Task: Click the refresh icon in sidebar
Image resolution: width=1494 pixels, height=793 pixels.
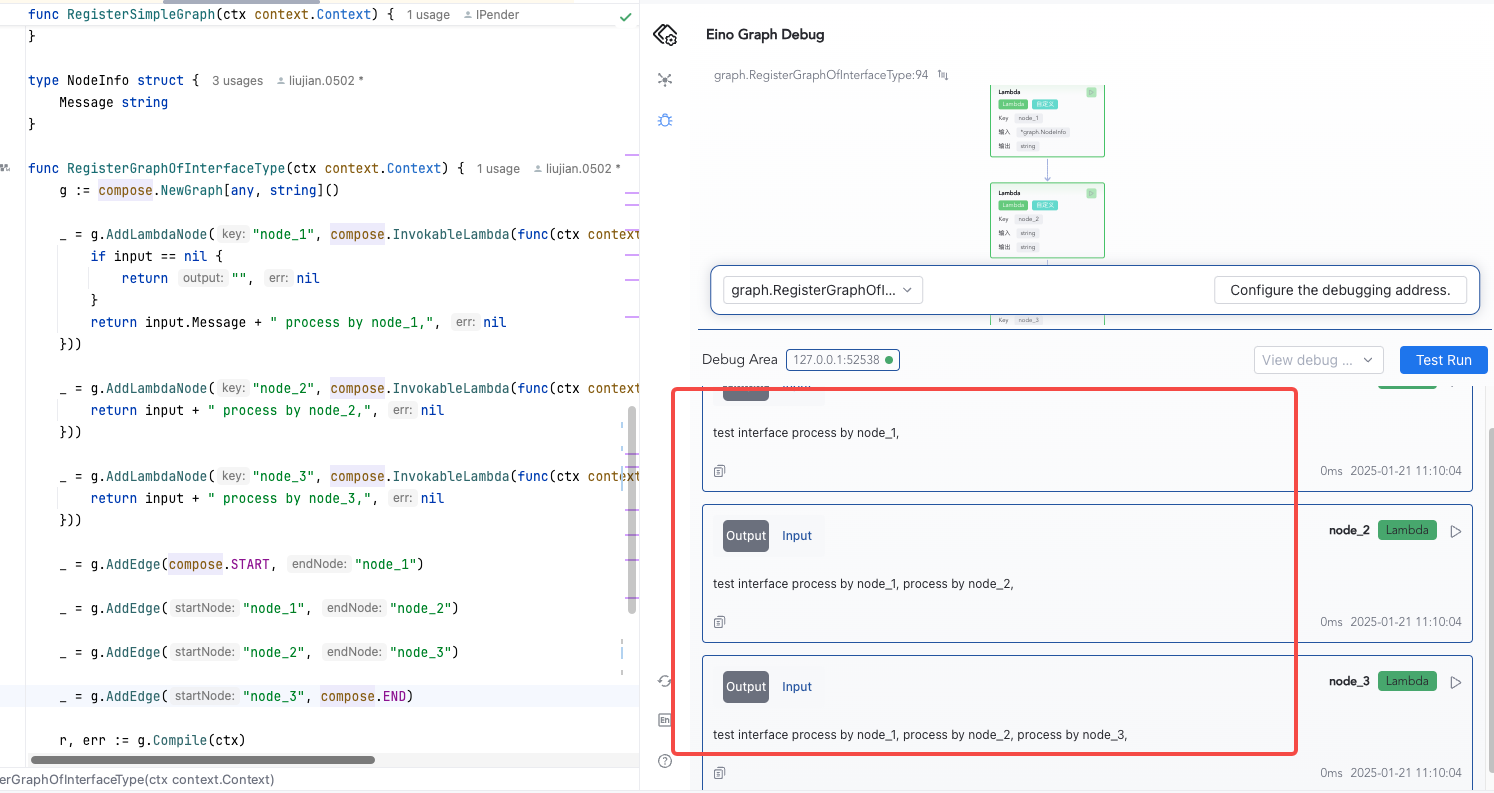Action: (x=665, y=681)
